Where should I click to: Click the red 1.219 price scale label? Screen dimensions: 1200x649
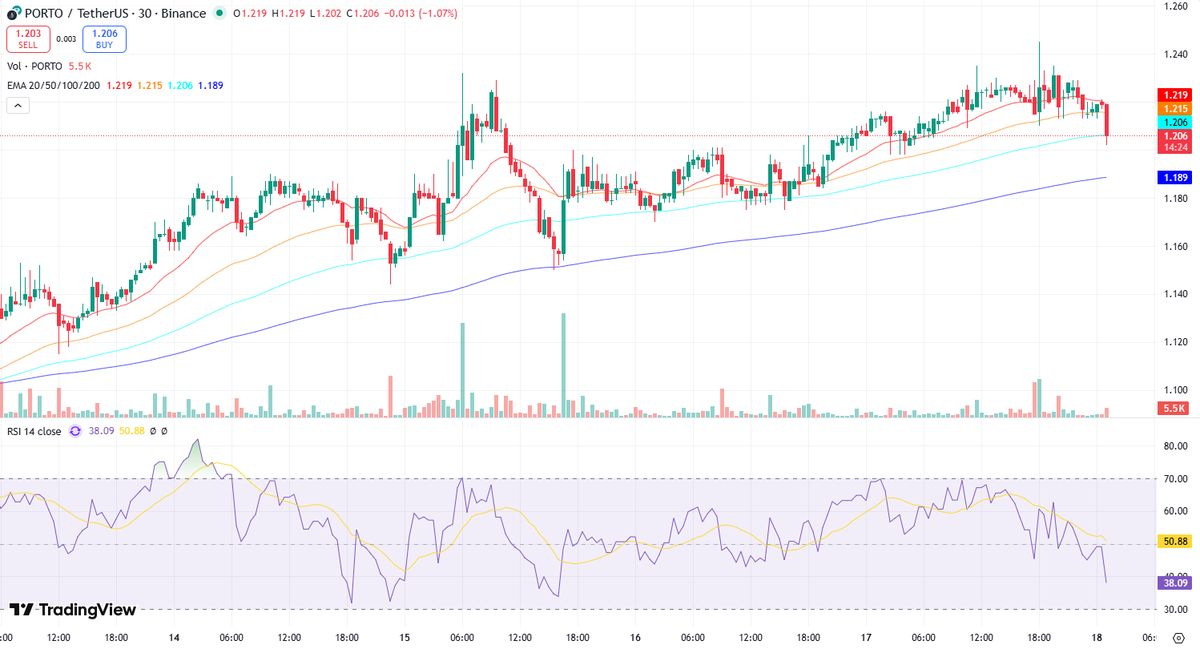click(1173, 94)
